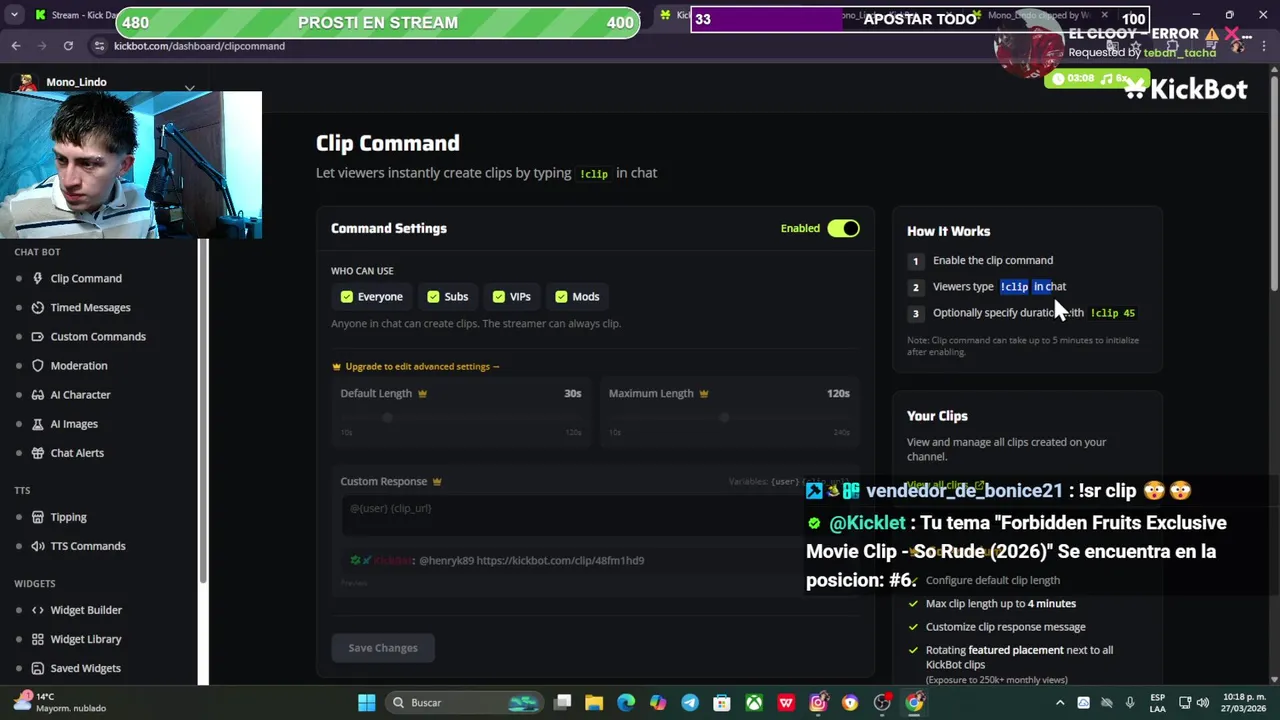
Task: Click the browser back arrow
Action: pyautogui.click(x=16, y=46)
